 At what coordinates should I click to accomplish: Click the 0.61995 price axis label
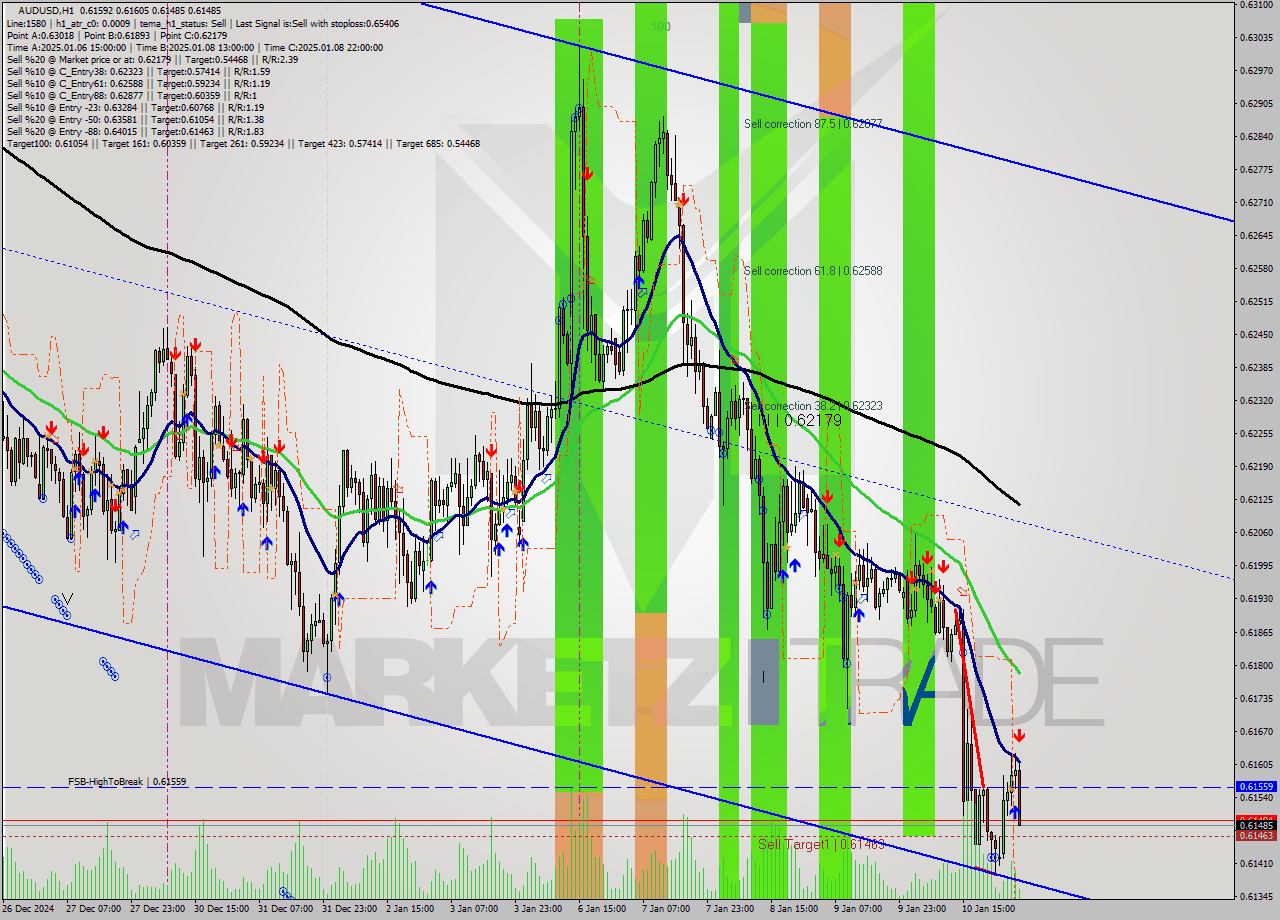tap(1255, 566)
